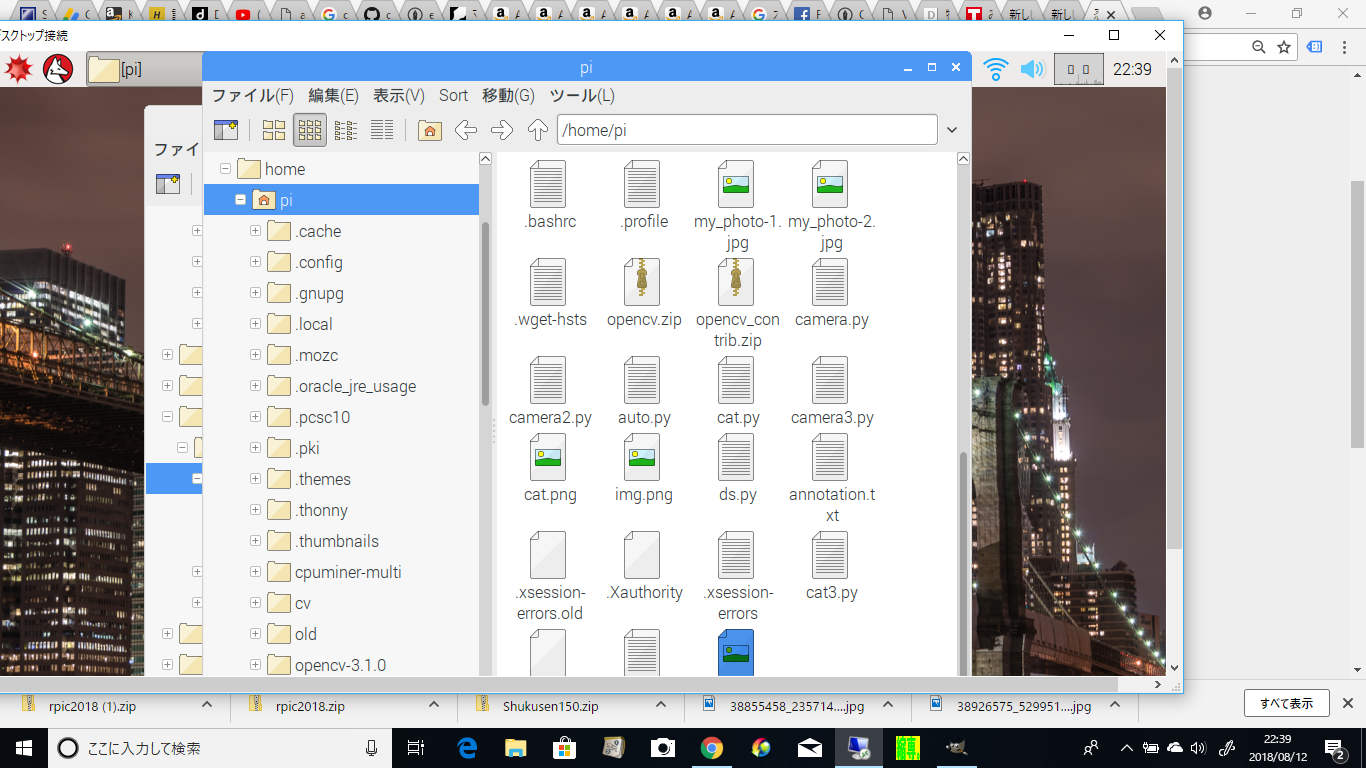Select the camera.py file icon
1366x768 pixels.
tap(830, 283)
